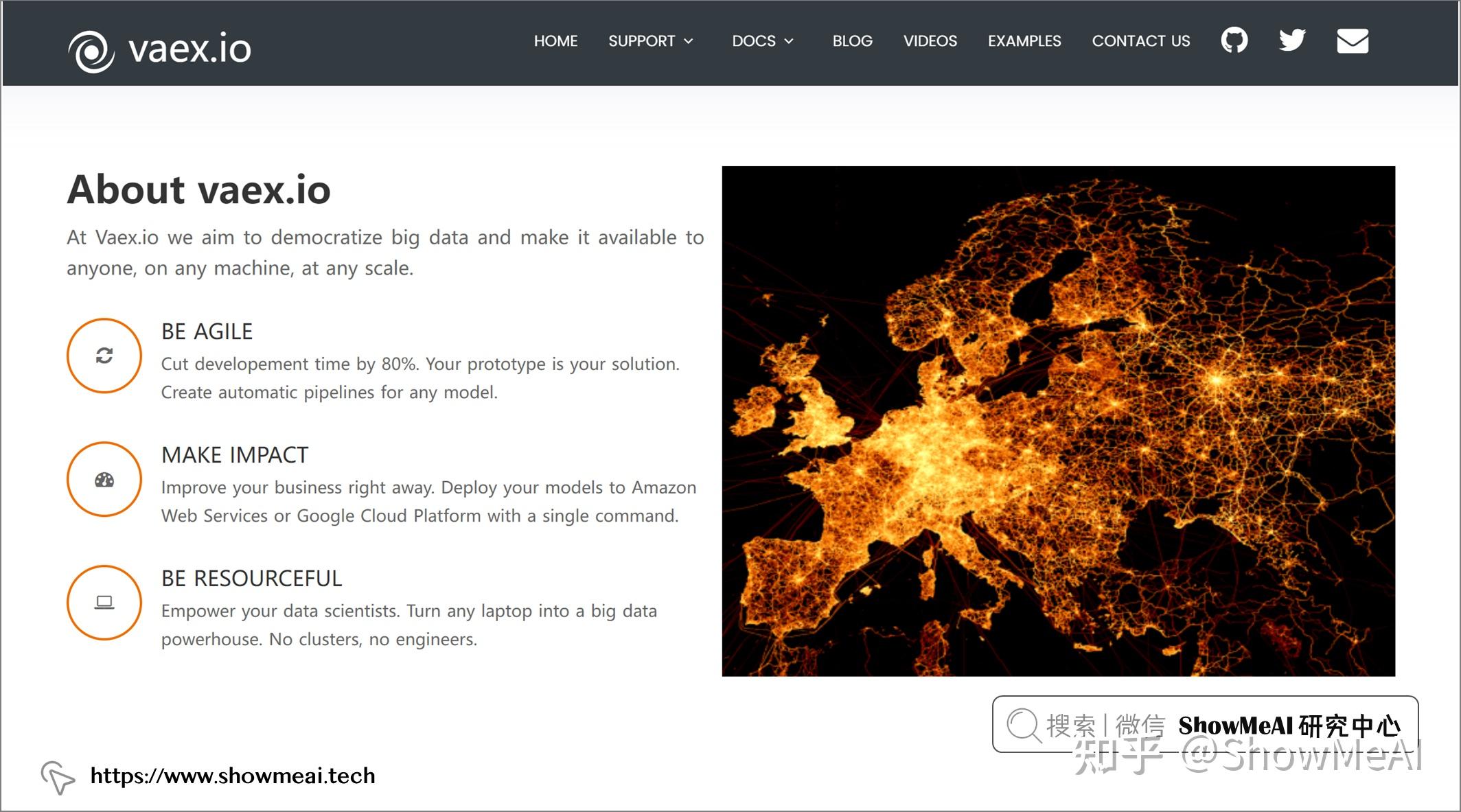Visit the https://www.showmeai.tech link
Image resolution: width=1461 pixels, height=812 pixels.
pyautogui.click(x=233, y=776)
